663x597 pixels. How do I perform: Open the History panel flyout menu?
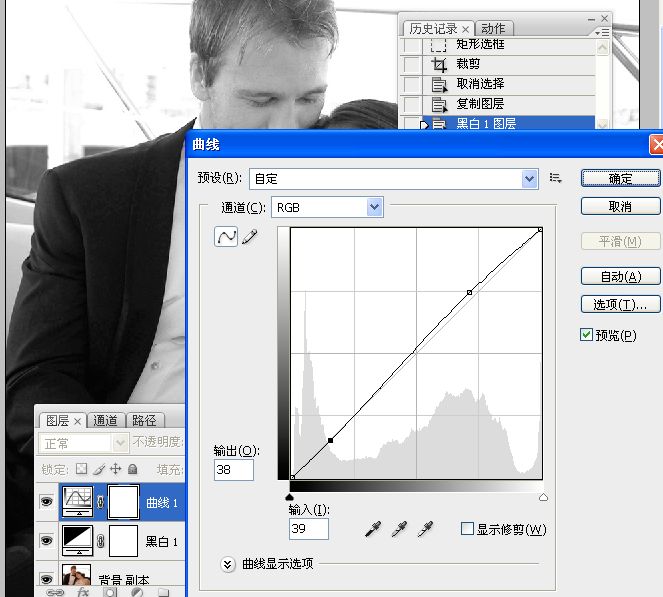(602, 33)
